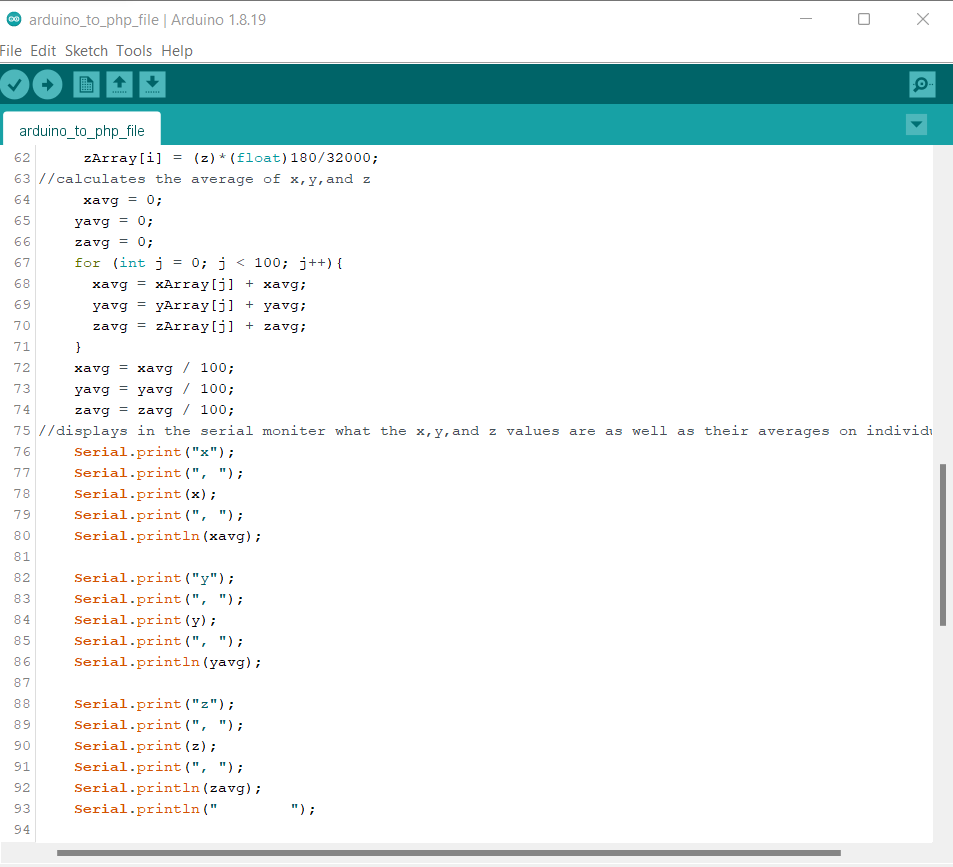Expand the tab options dropdown arrow
The width and height of the screenshot is (953, 867).
[x=916, y=125]
